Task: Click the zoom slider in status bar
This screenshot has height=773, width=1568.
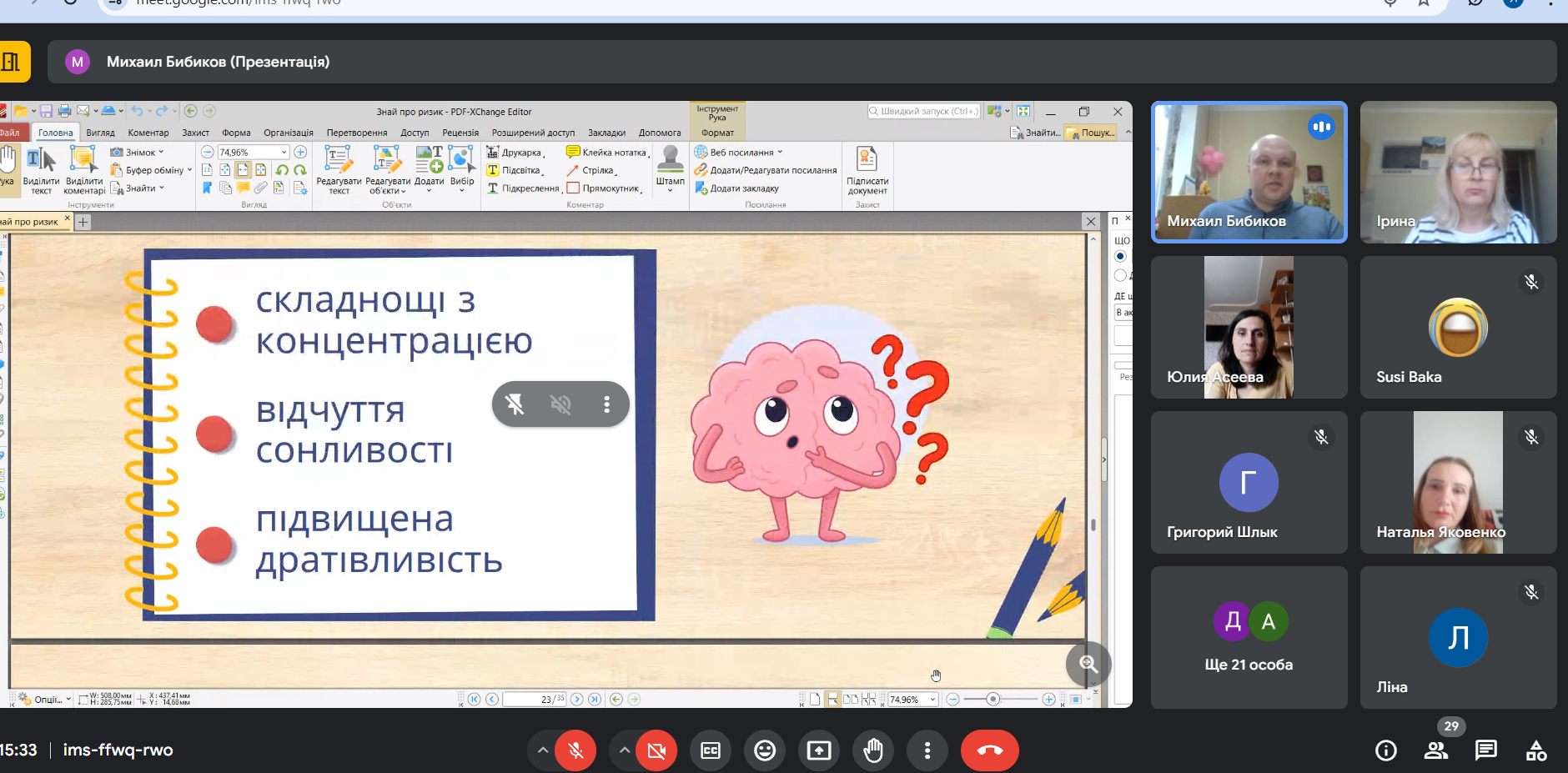Action: tap(993, 699)
